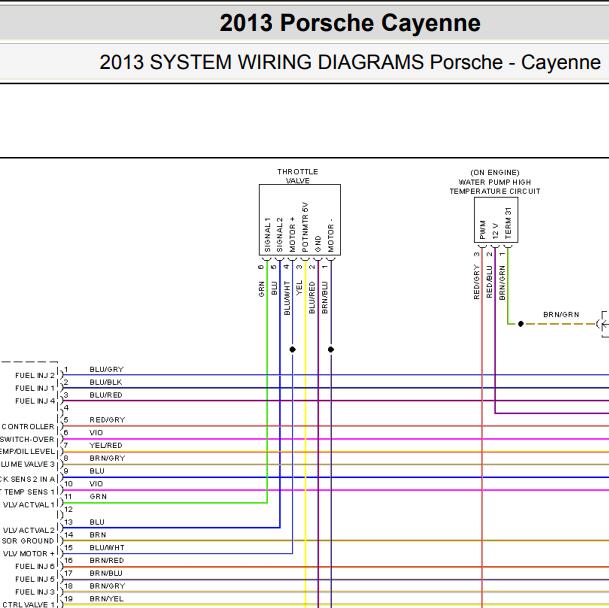Click "GRN" wire label at pin 11
The image size is (609, 608).
98,497
